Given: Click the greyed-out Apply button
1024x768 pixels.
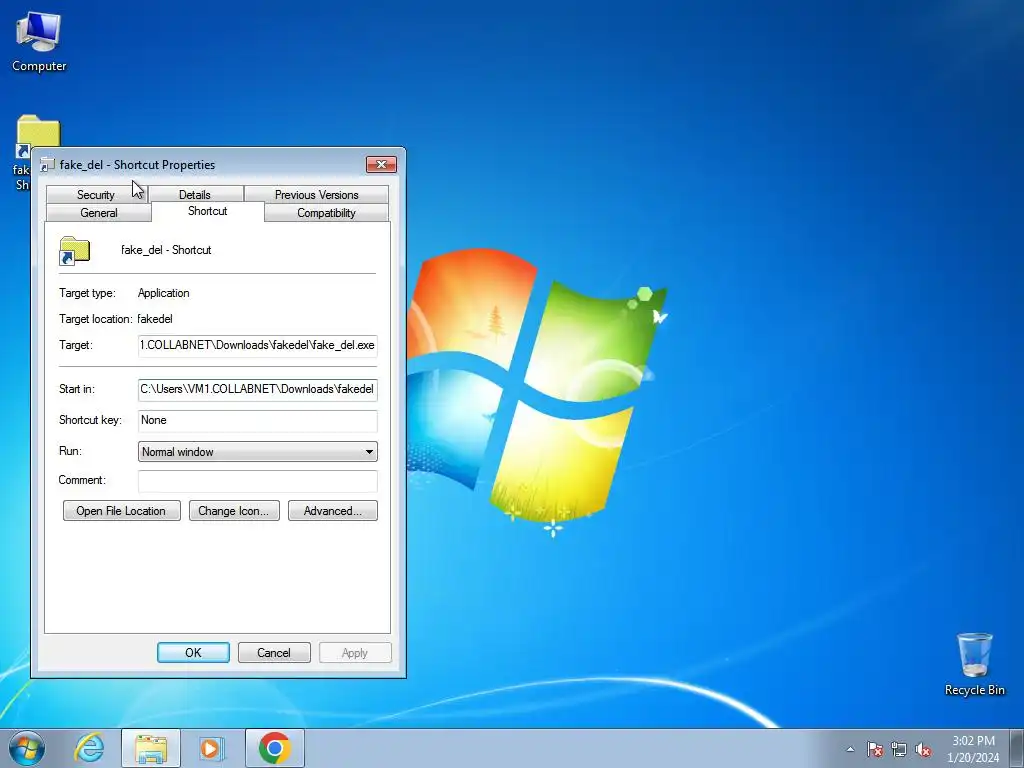Looking at the screenshot, I should tap(355, 652).
